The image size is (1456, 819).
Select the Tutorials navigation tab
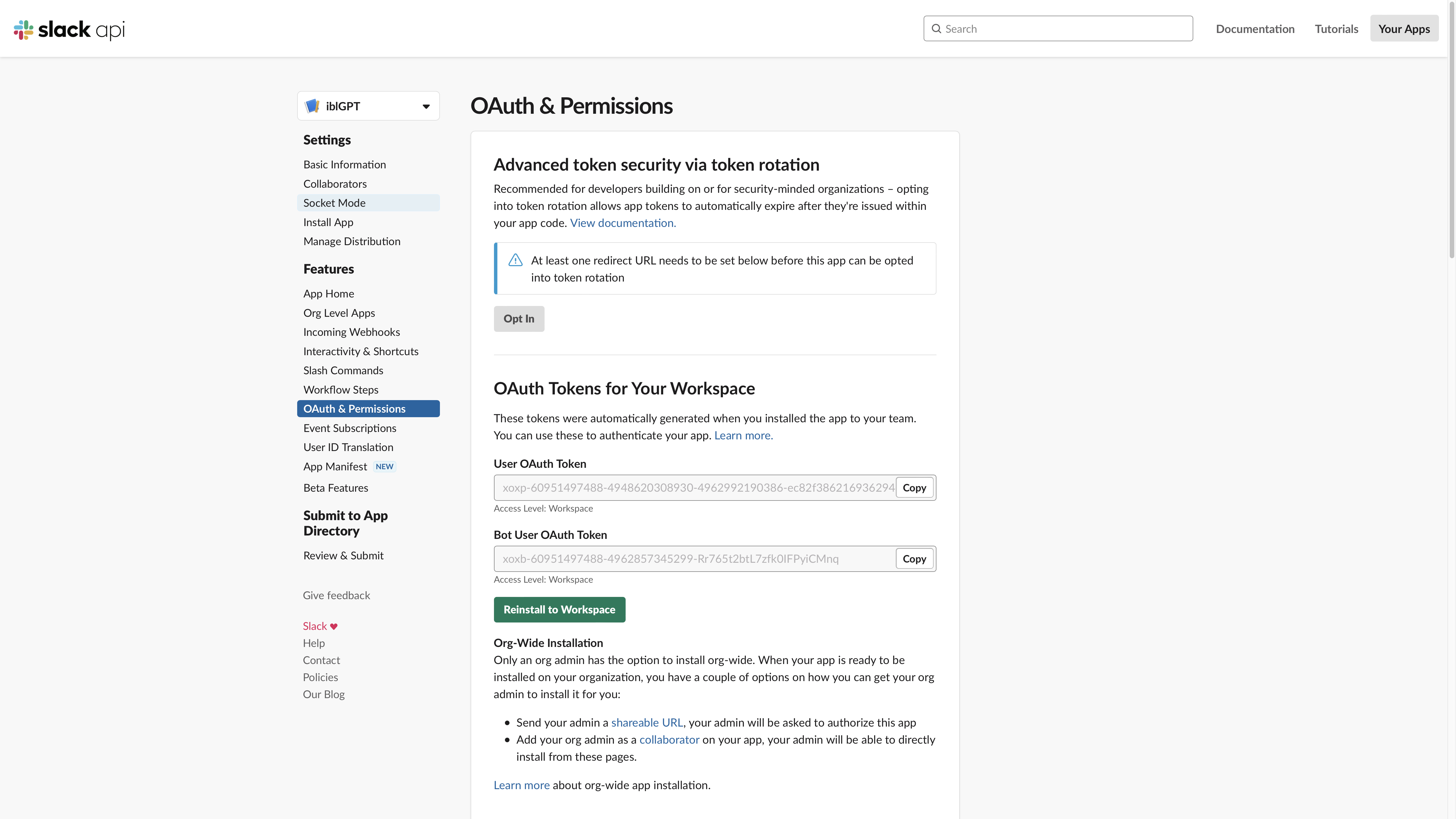[1336, 28]
